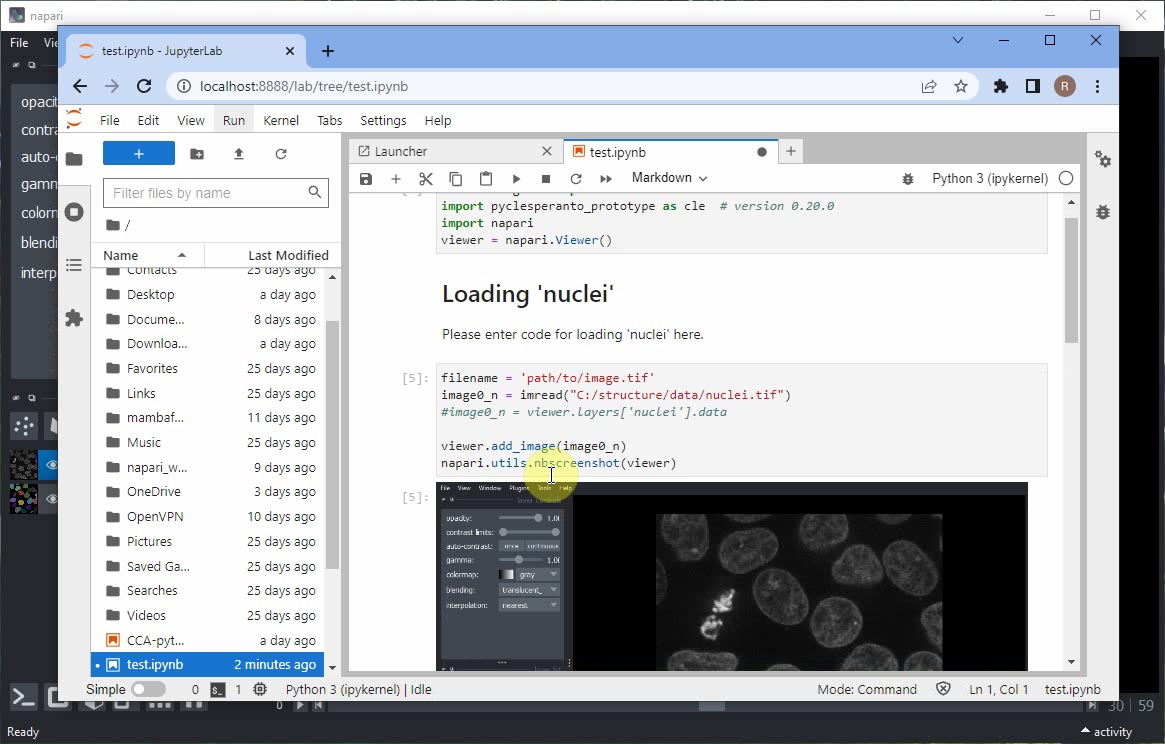The width and height of the screenshot is (1165, 744).
Task: Refresh the file browser list
Action: (281, 154)
